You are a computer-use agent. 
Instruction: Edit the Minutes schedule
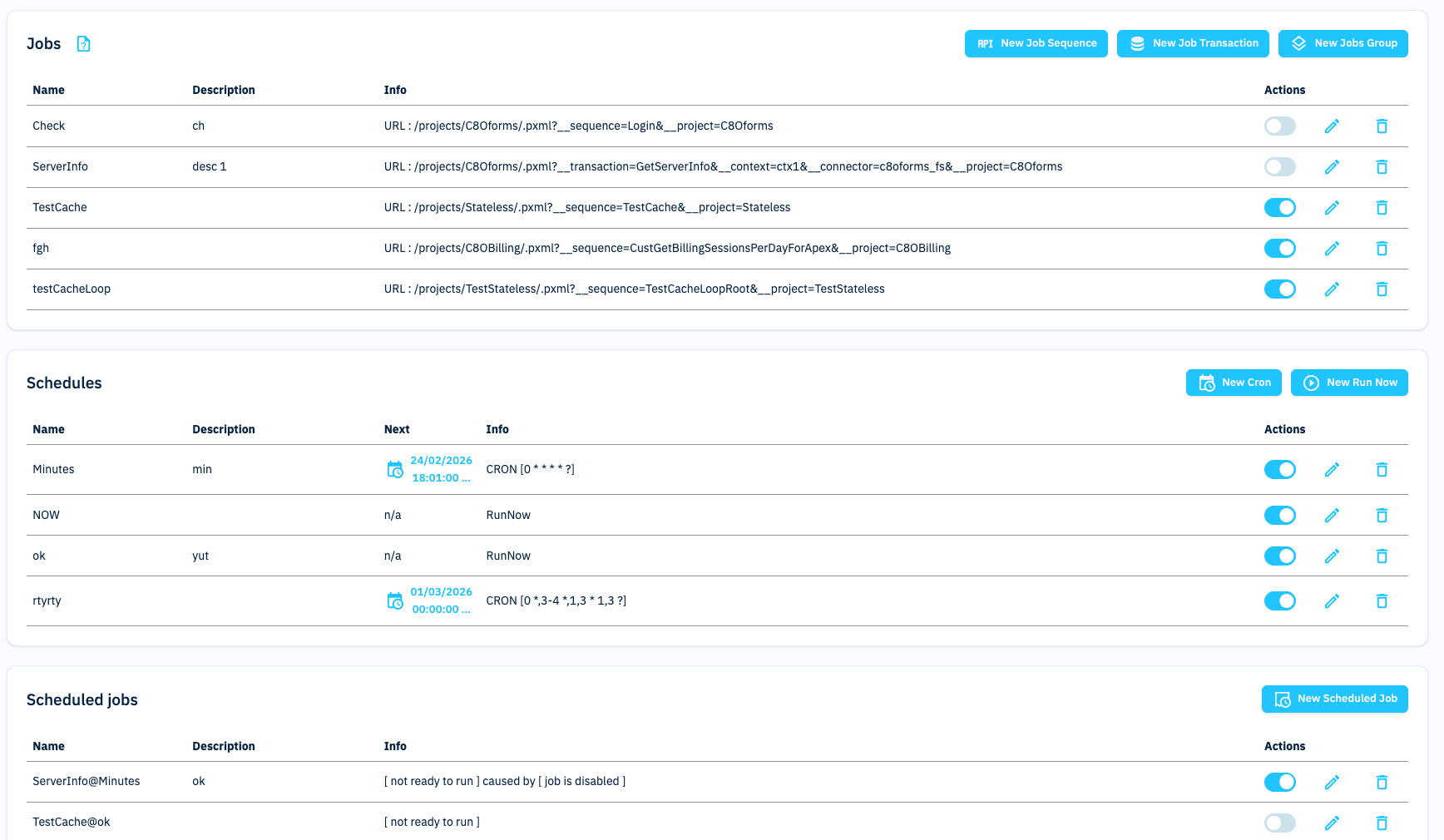pyautogui.click(x=1332, y=470)
